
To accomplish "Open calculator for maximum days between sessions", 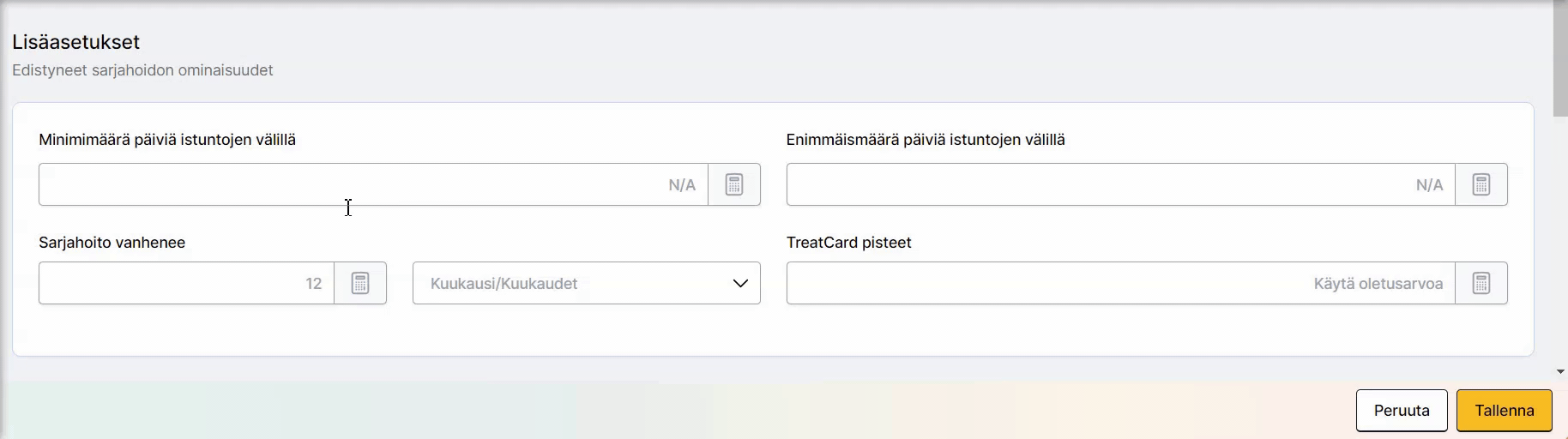I will pos(1481,184).
